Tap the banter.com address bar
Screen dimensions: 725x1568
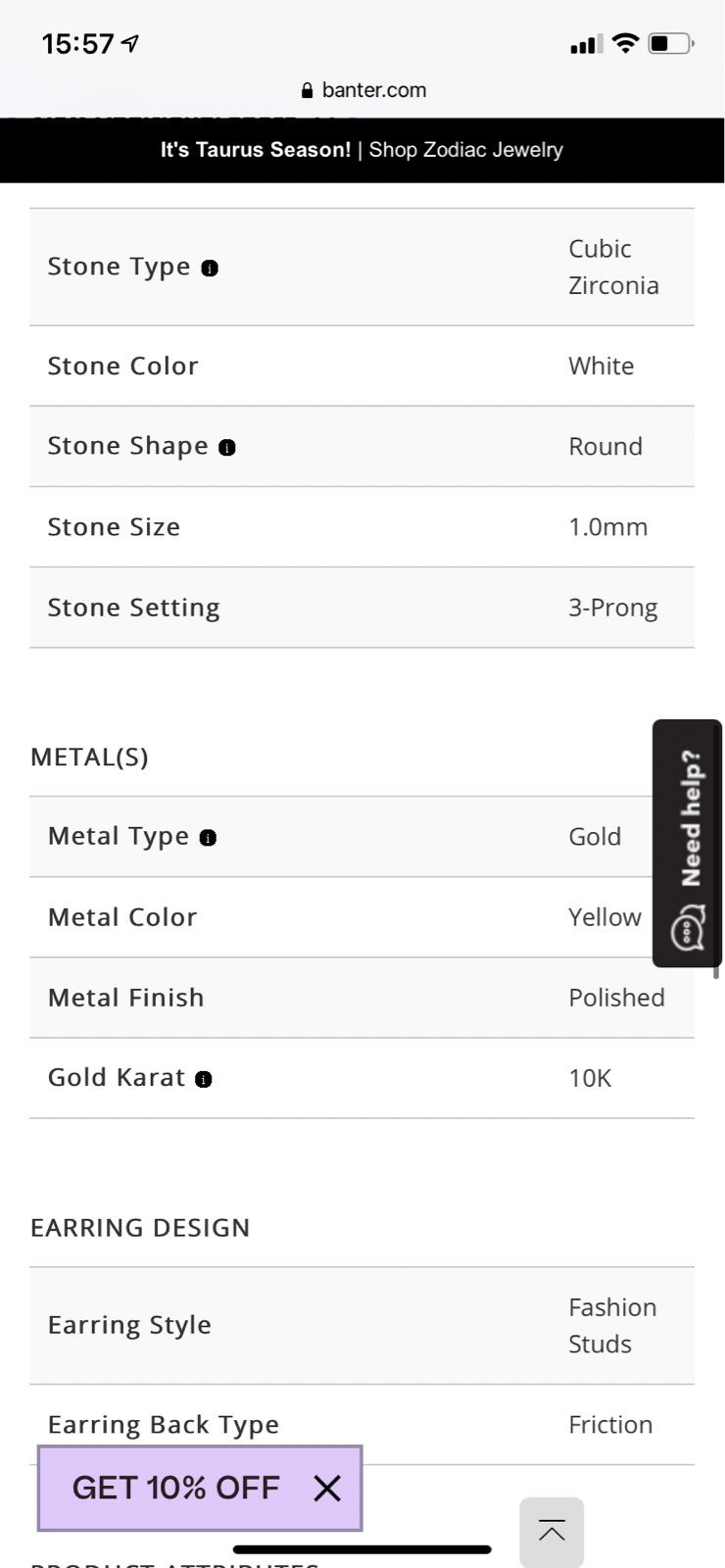point(363,90)
